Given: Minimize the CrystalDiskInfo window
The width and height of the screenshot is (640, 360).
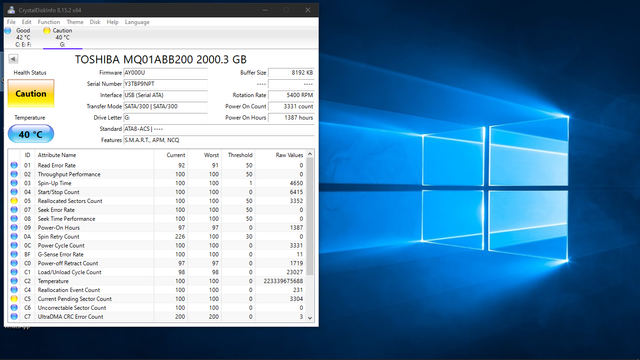Looking at the screenshot, I should [265, 10].
